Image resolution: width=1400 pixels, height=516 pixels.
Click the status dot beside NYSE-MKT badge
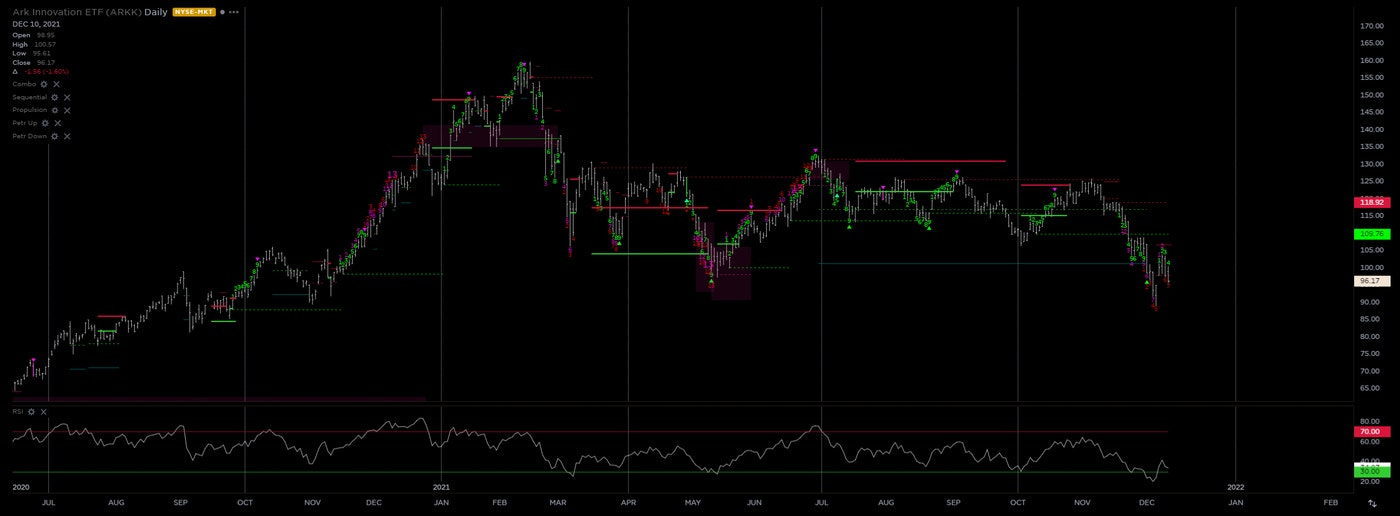coord(221,12)
